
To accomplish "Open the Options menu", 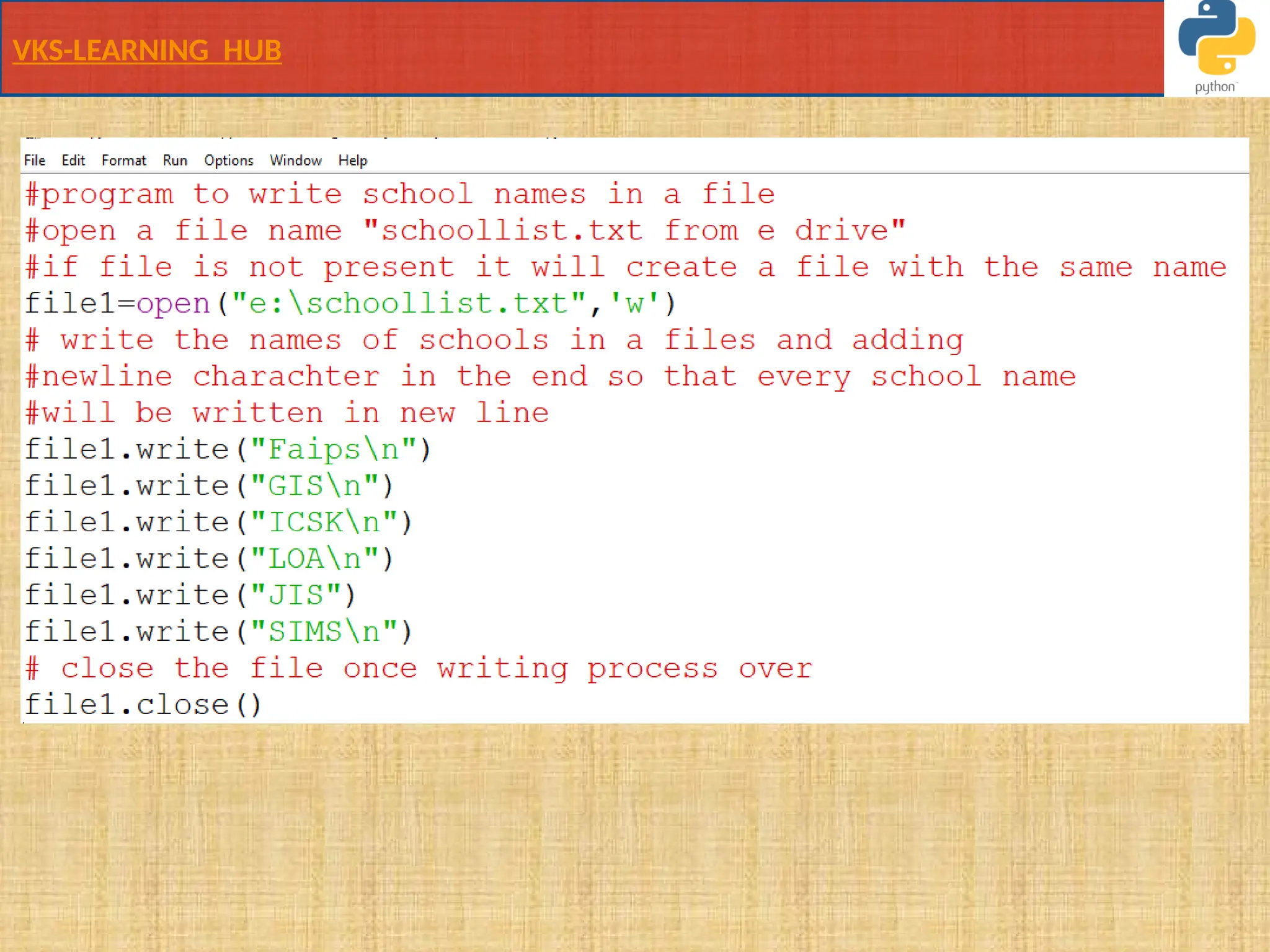I will click(x=229, y=161).
